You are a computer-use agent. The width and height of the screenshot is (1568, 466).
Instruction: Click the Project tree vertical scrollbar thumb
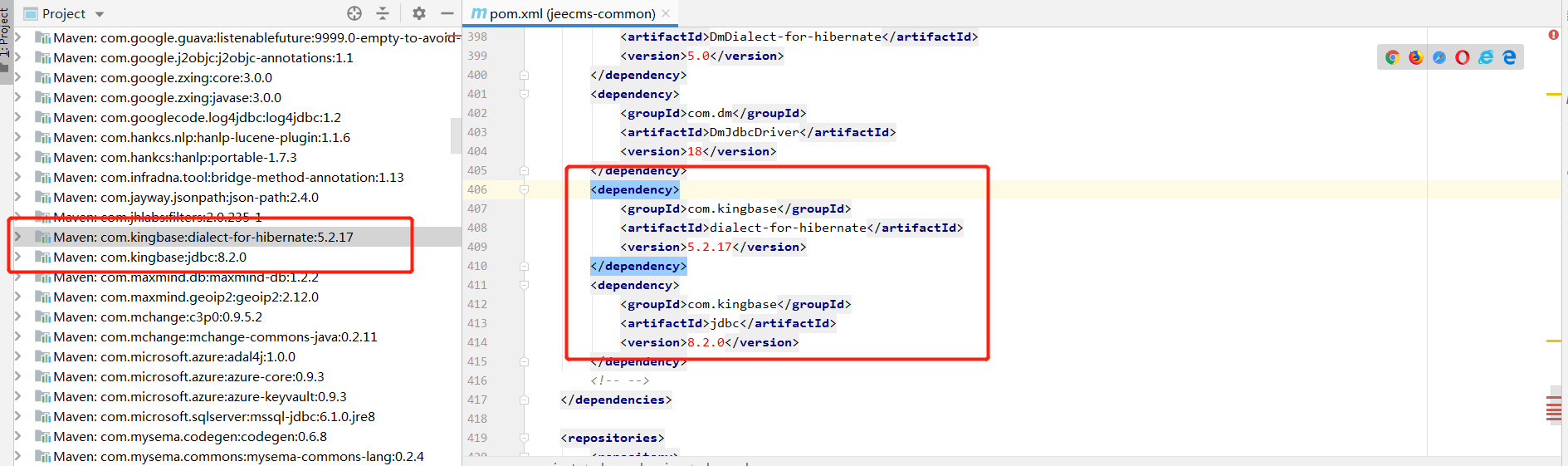click(456, 135)
